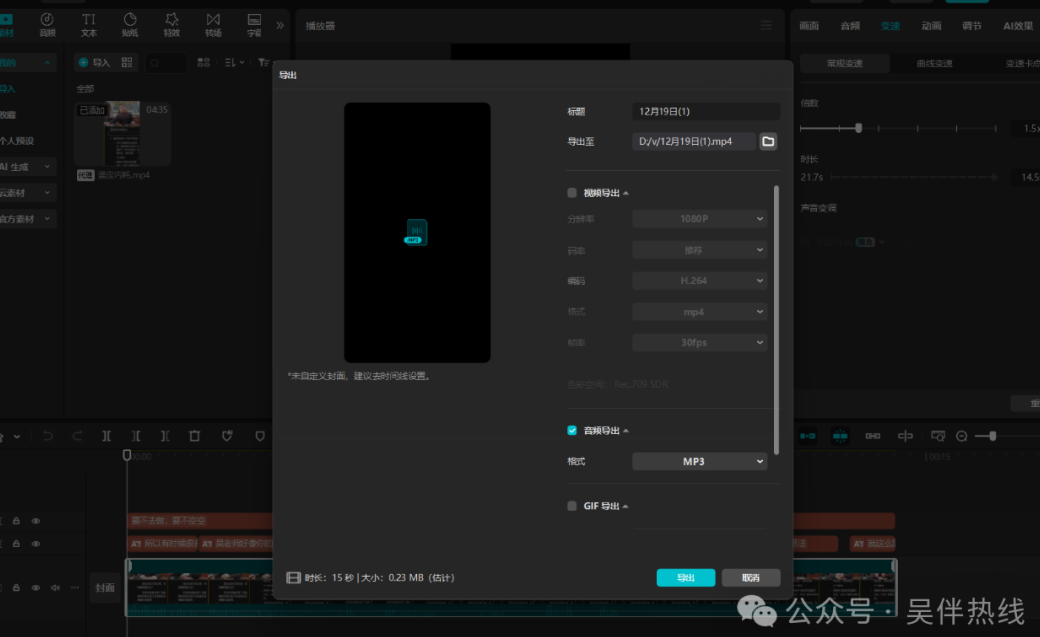Switch to the 动画 animation tab
Viewport: 1040px width, 637px height.
point(931,26)
